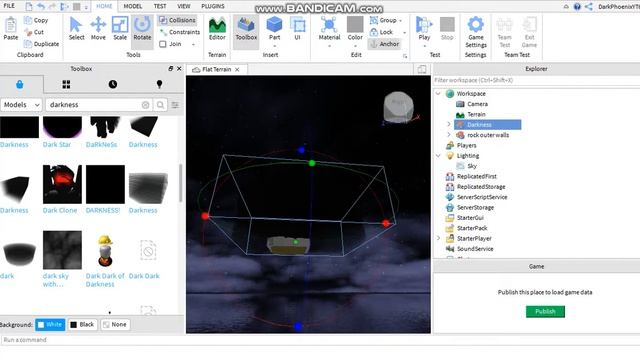Select the Dark Star model thumbnail
Viewport: 640px width, 360px height.
coord(62,127)
